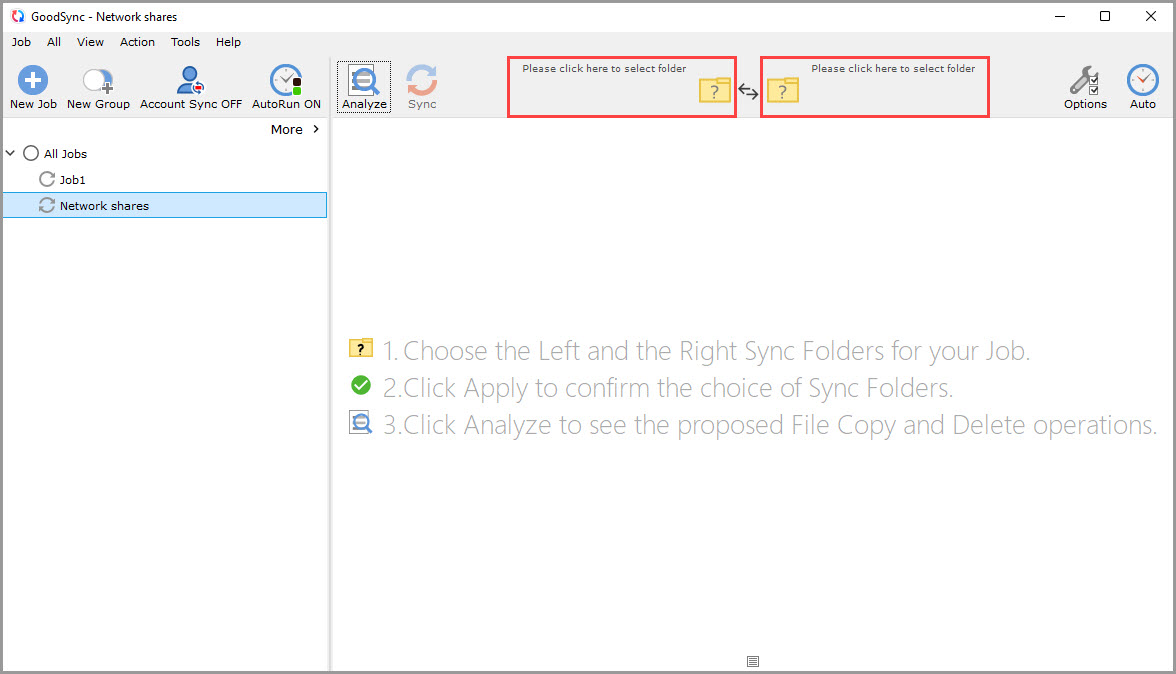The image size is (1176, 674).
Task: Click the Sync icon
Action: (x=421, y=87)
